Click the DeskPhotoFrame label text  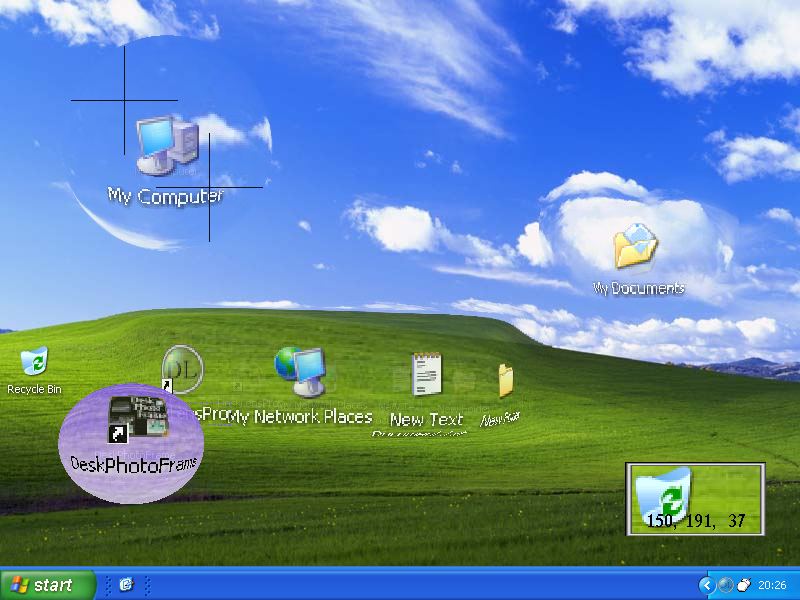134,464
